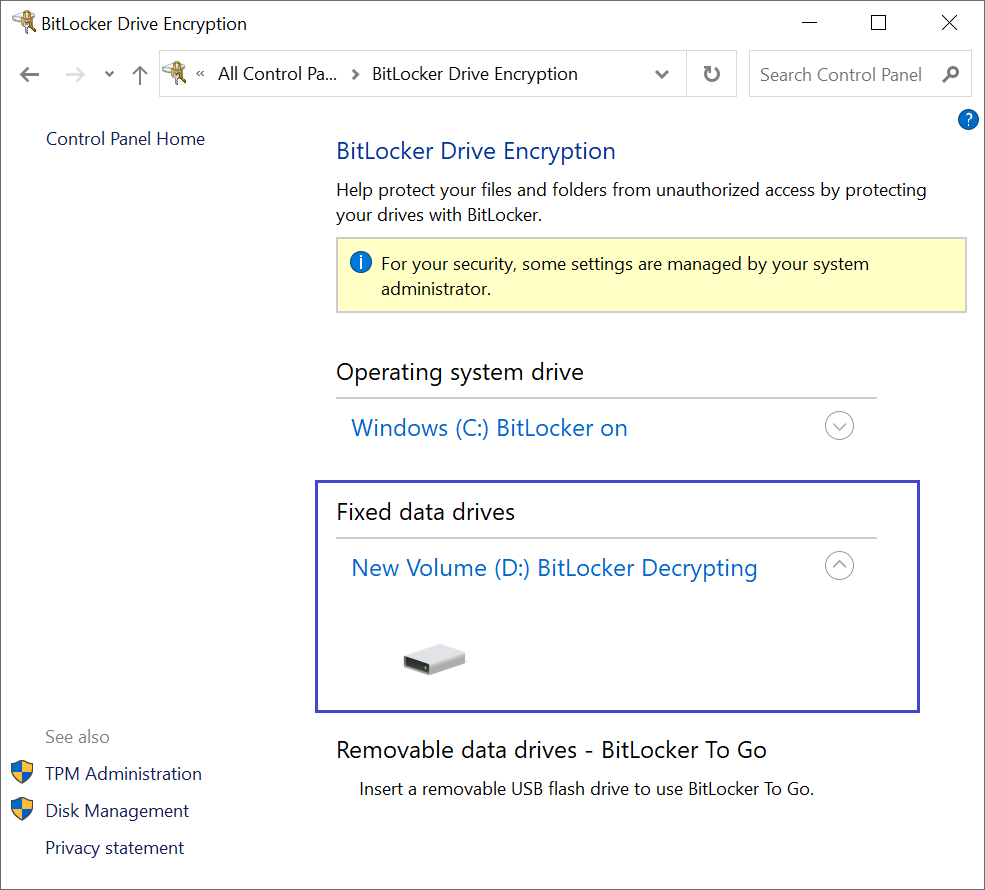Screen dimensions: 985x890
Task: Open the recent locations dropdown arrow
Action: 109,74
